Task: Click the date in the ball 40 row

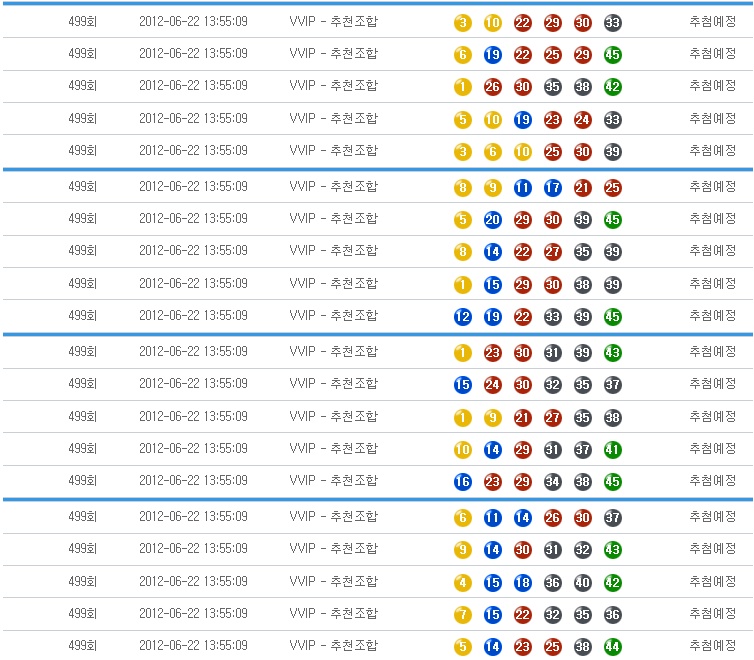Action: [193, 580]
